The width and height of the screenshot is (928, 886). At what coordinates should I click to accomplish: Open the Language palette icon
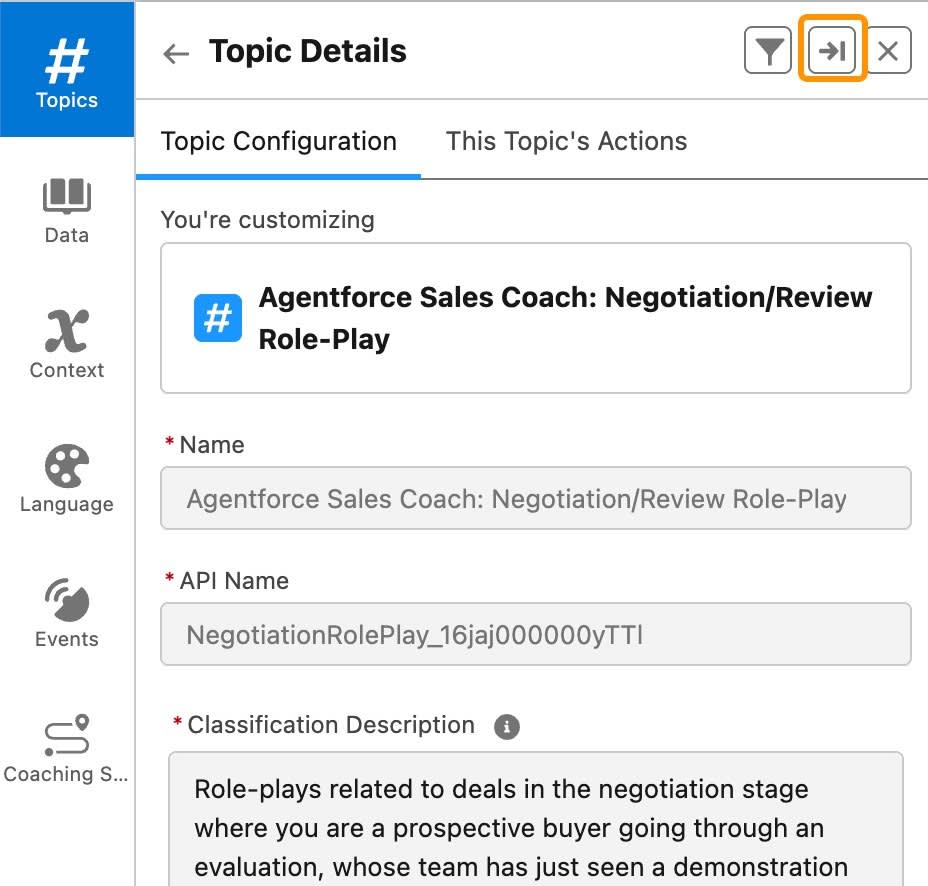pyautogui.click(x=67, y=467)
